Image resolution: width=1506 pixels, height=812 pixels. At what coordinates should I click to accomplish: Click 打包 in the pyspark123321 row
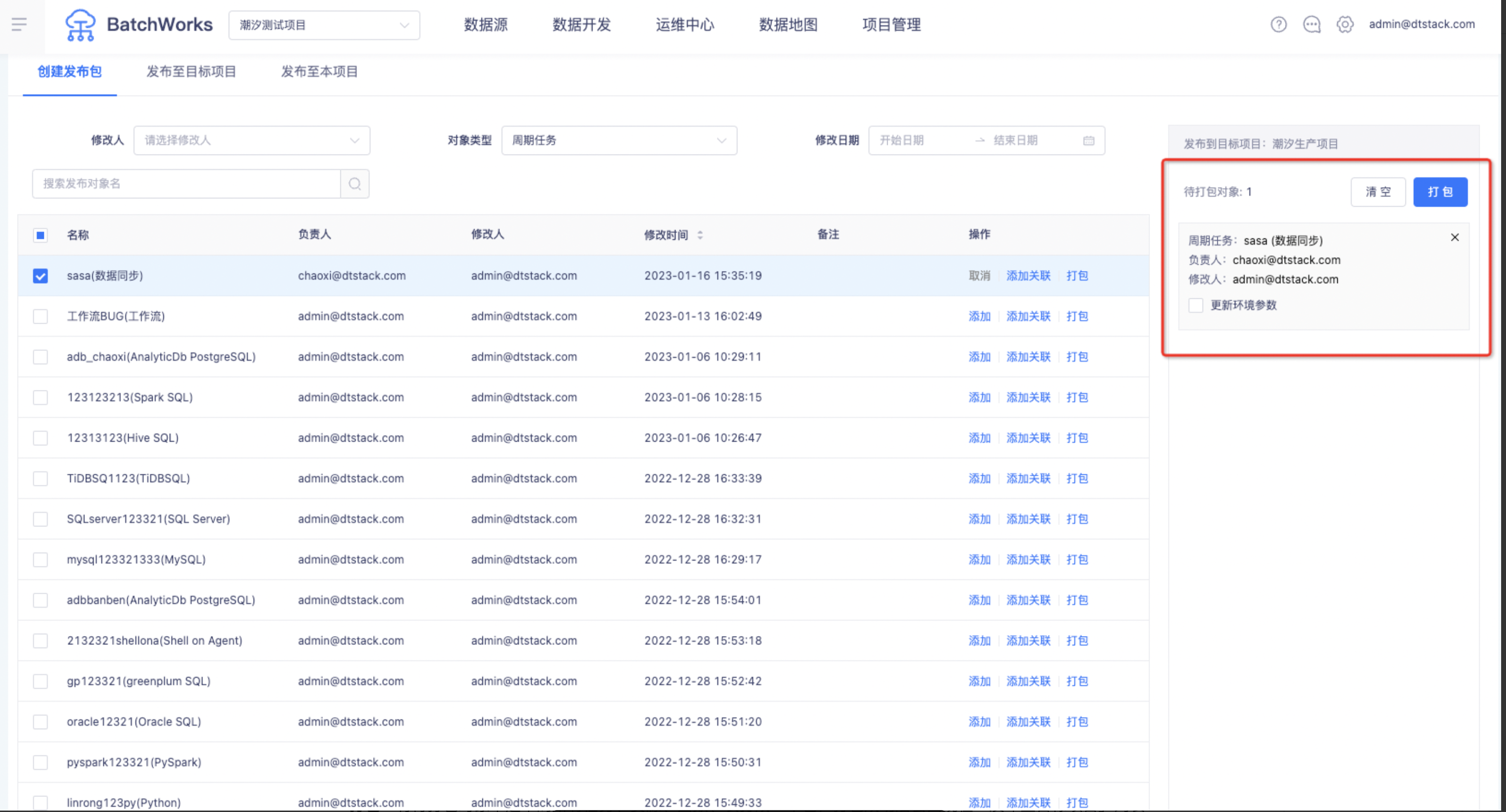pyautogui.click(x=1077, y=762)
